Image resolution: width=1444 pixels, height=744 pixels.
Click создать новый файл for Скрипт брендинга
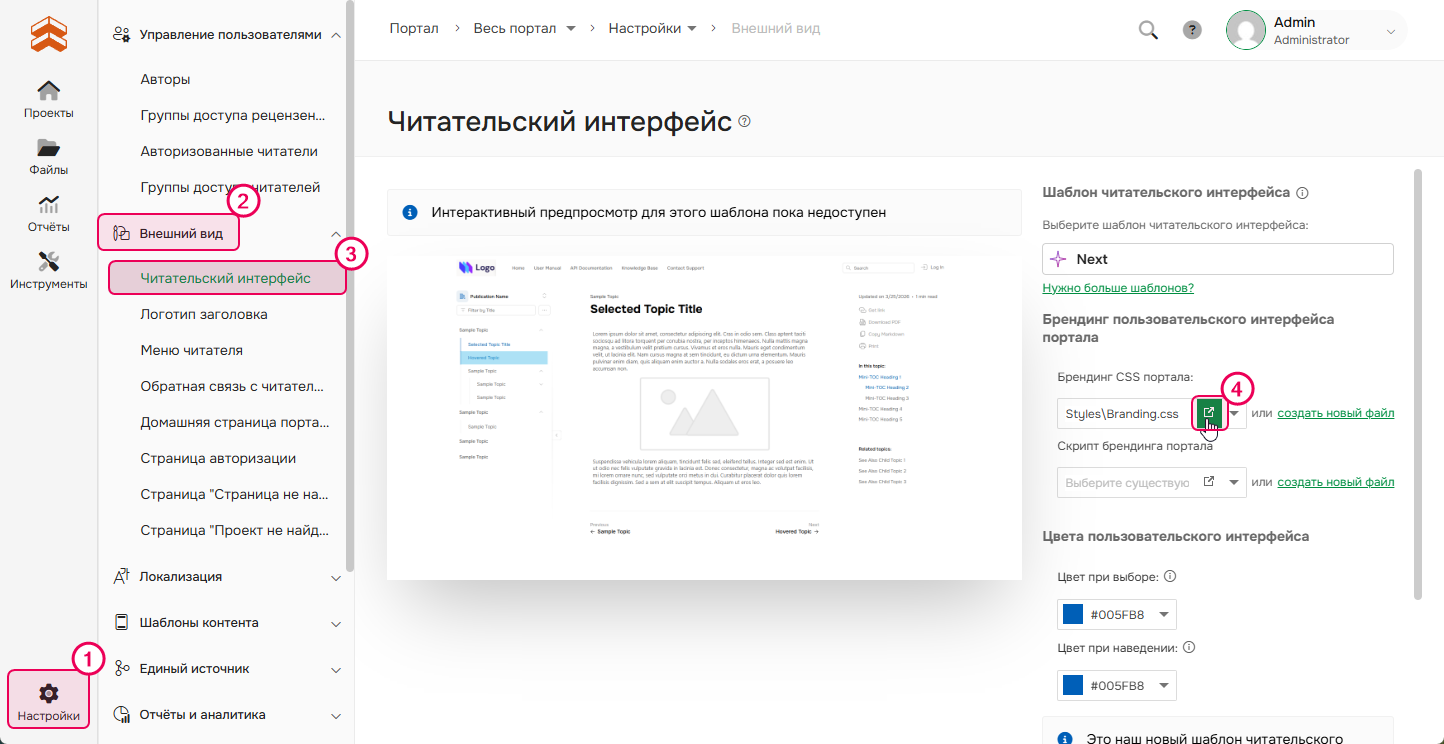tap(1335, 482)
